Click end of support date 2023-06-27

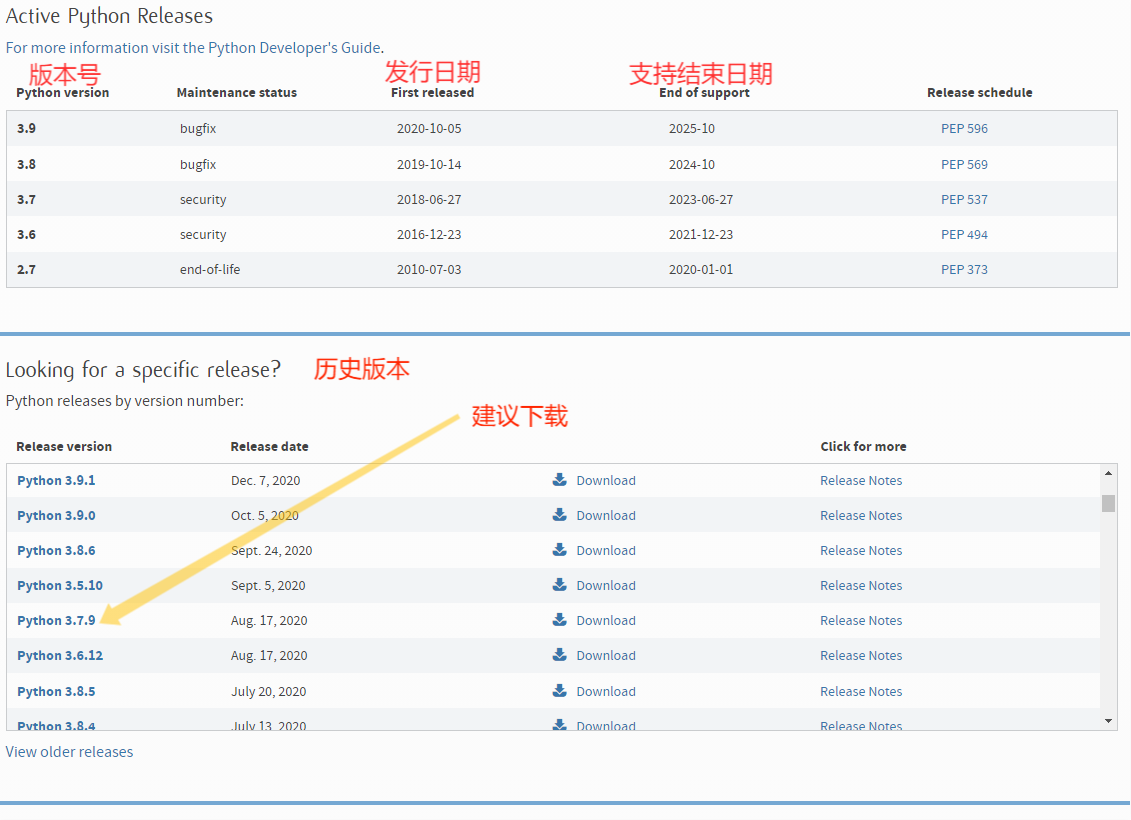click(x=700, y=199)
